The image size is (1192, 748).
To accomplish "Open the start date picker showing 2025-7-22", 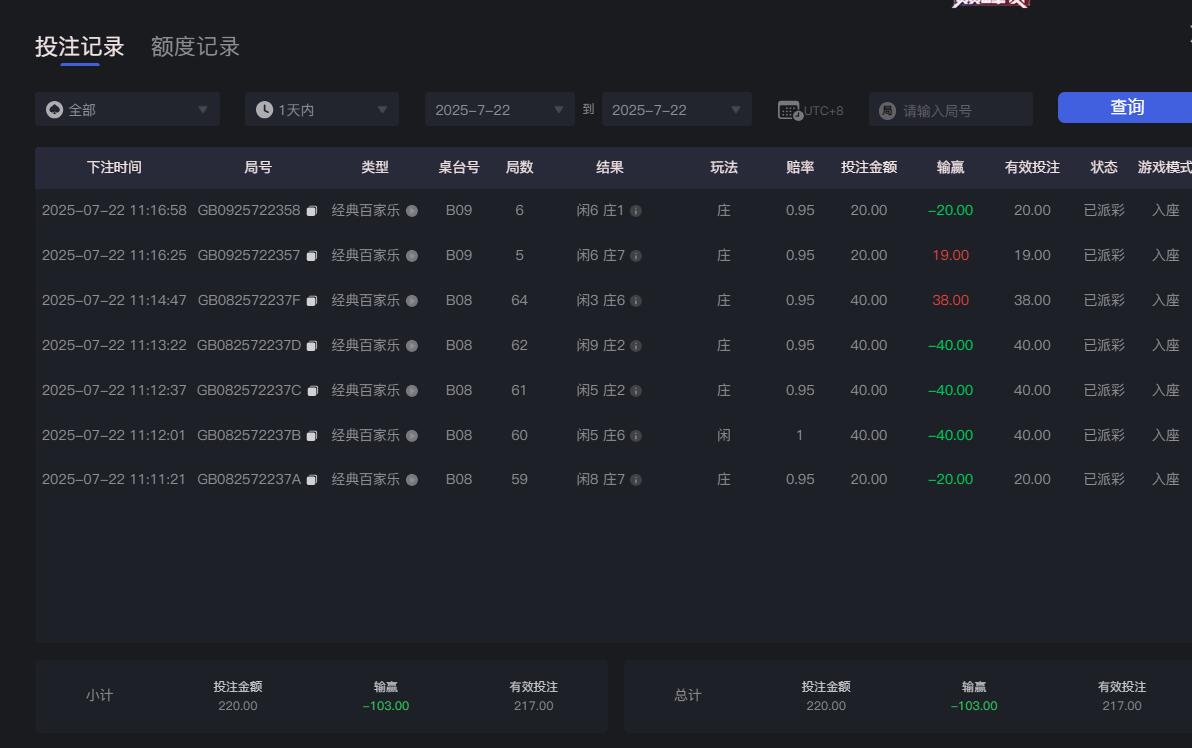I will pyautogui.click(x=499, y=109).
